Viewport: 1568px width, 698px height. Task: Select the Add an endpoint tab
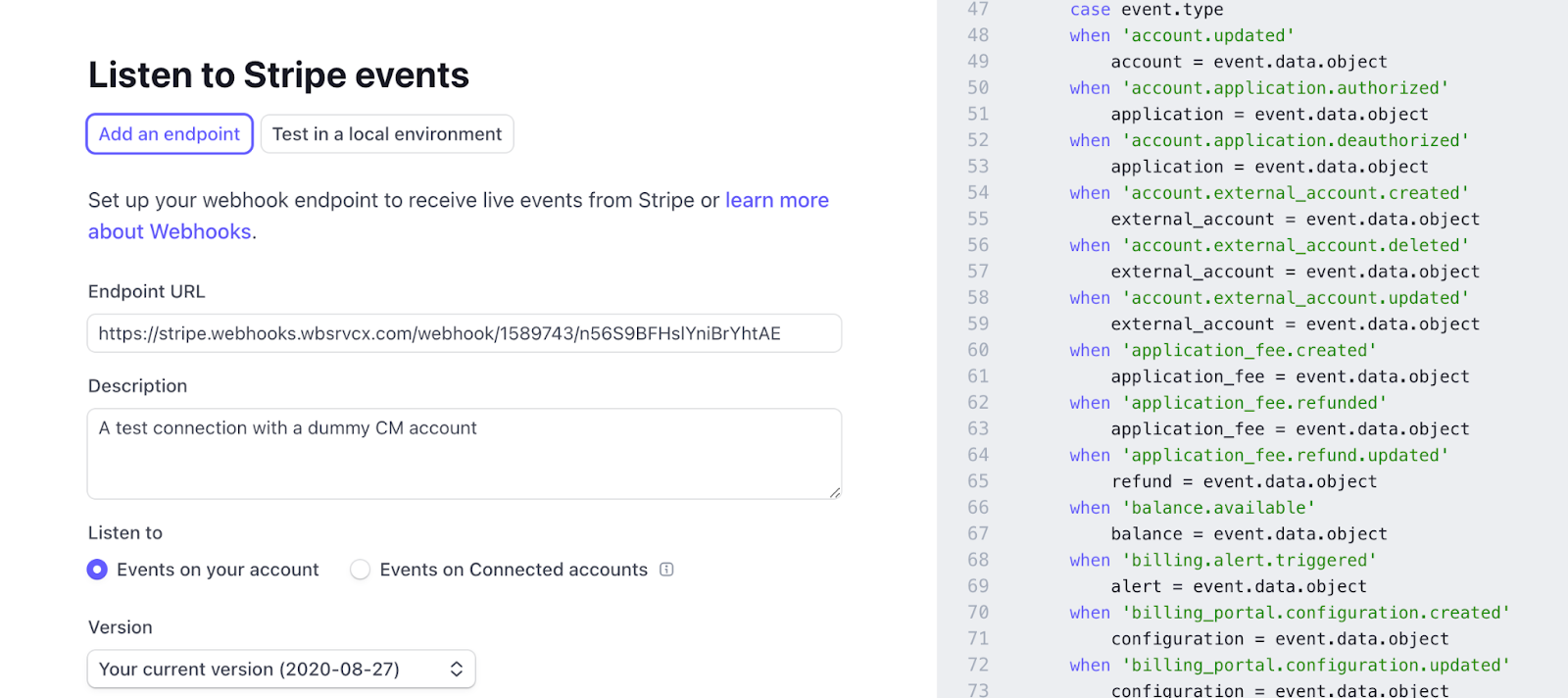click(x=170, y=134)
